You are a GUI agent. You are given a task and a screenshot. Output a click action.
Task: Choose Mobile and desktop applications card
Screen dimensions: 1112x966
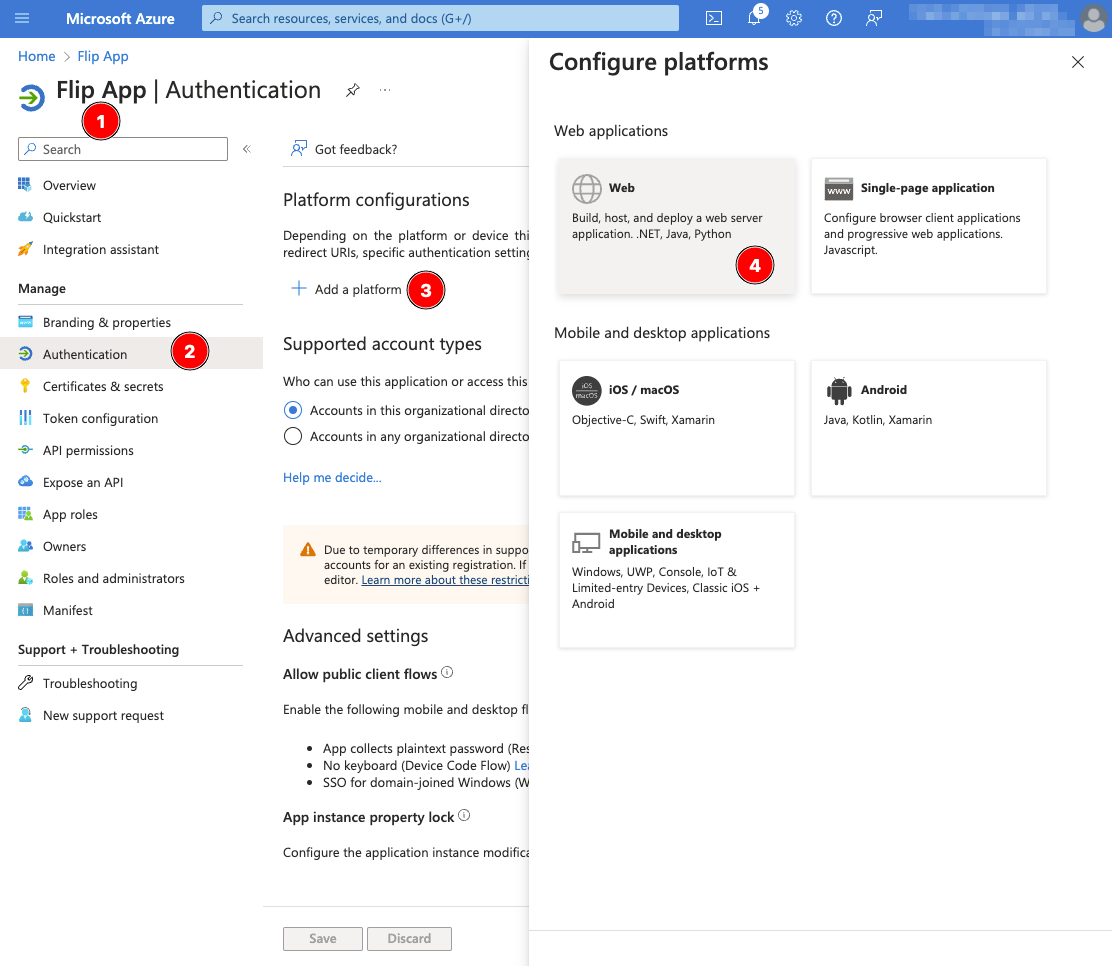click(677, 580)
